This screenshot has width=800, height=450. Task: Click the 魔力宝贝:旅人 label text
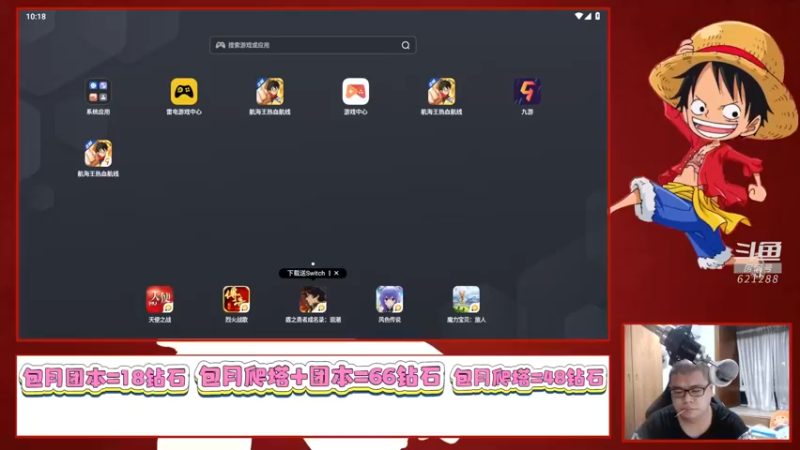466,320
